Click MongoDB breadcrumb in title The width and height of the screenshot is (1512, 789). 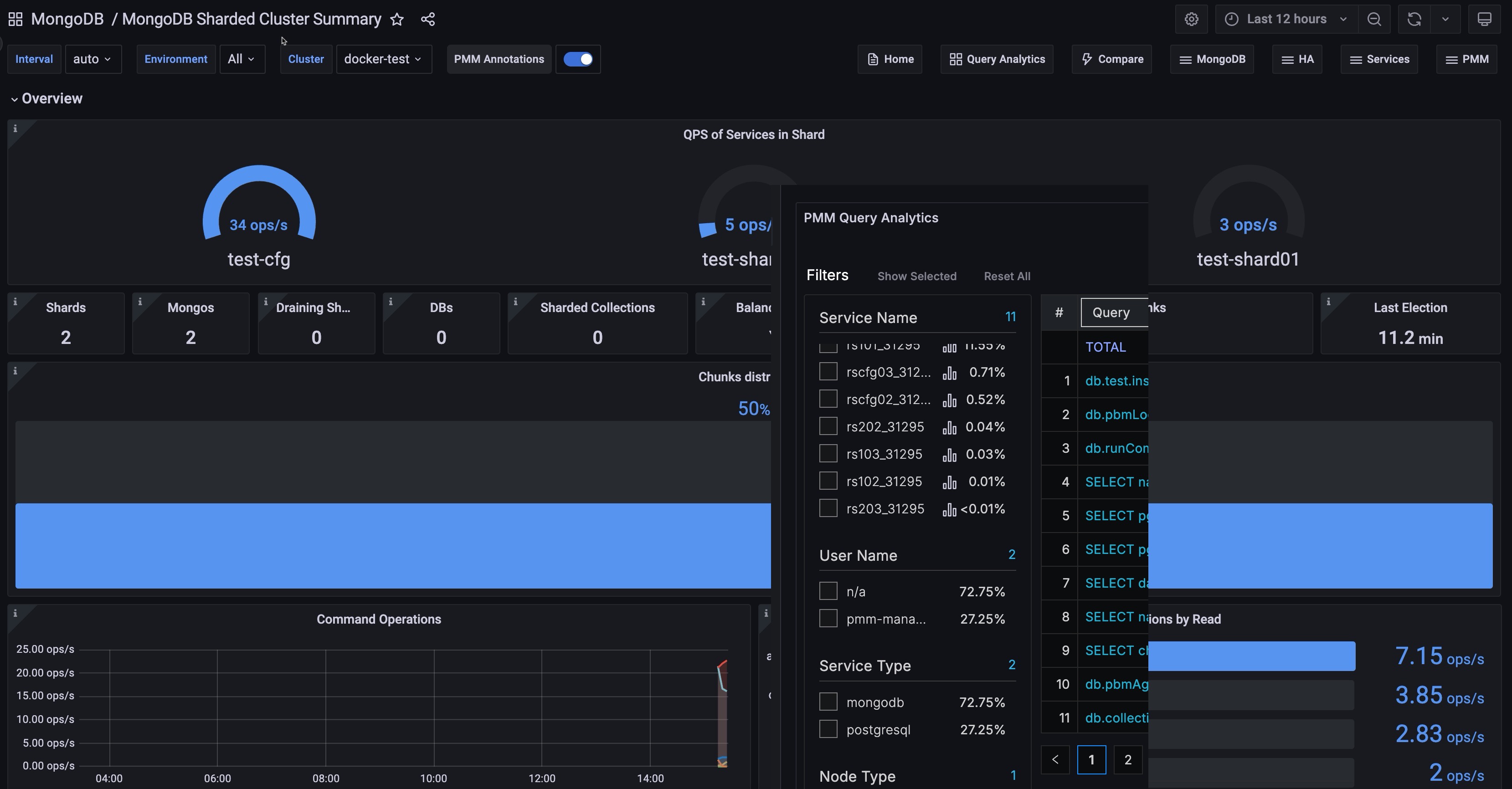point(67,19)
